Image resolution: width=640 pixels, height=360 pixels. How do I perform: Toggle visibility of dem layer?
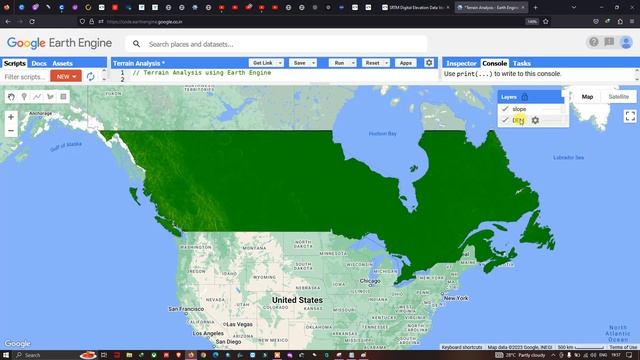click(505, 120)
